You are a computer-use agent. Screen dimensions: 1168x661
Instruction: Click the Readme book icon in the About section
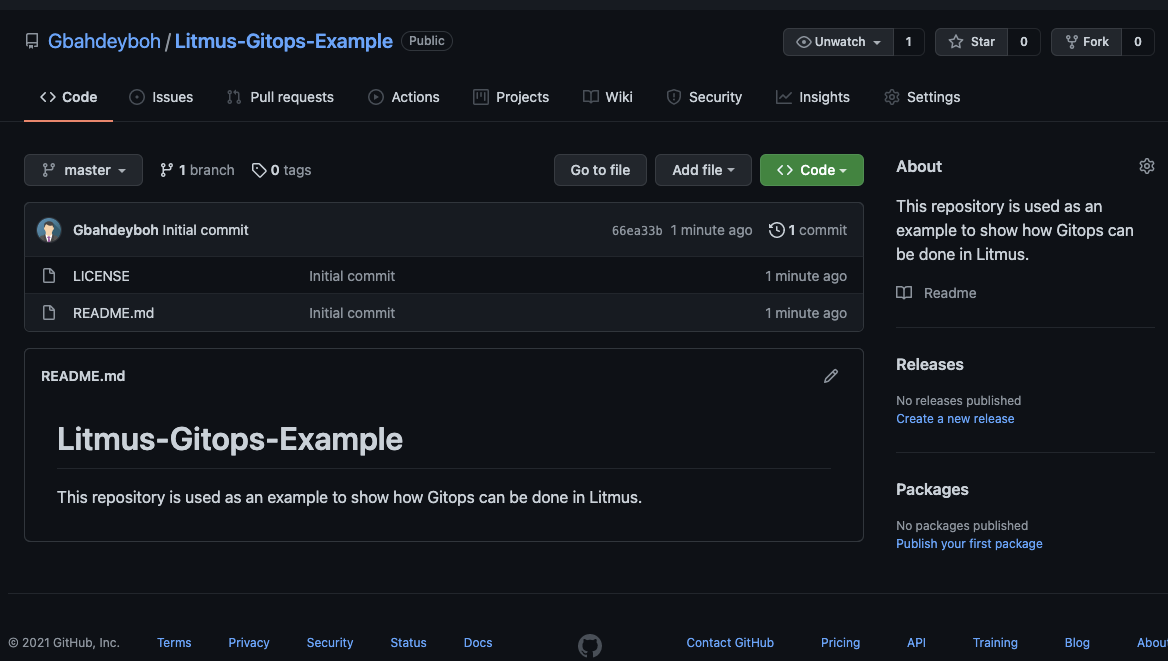click(x=904, y=293)
